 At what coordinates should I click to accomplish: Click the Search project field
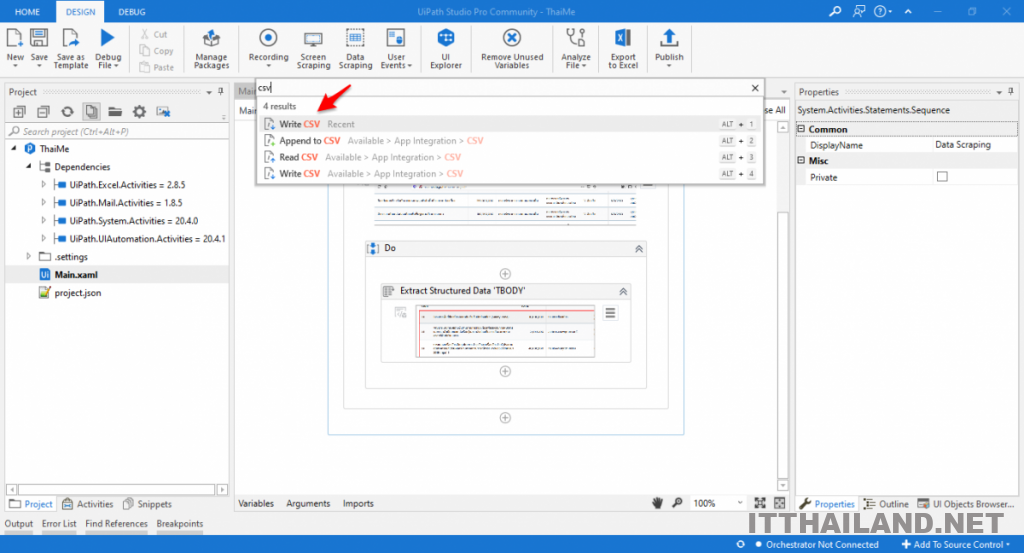click(118, 131)
